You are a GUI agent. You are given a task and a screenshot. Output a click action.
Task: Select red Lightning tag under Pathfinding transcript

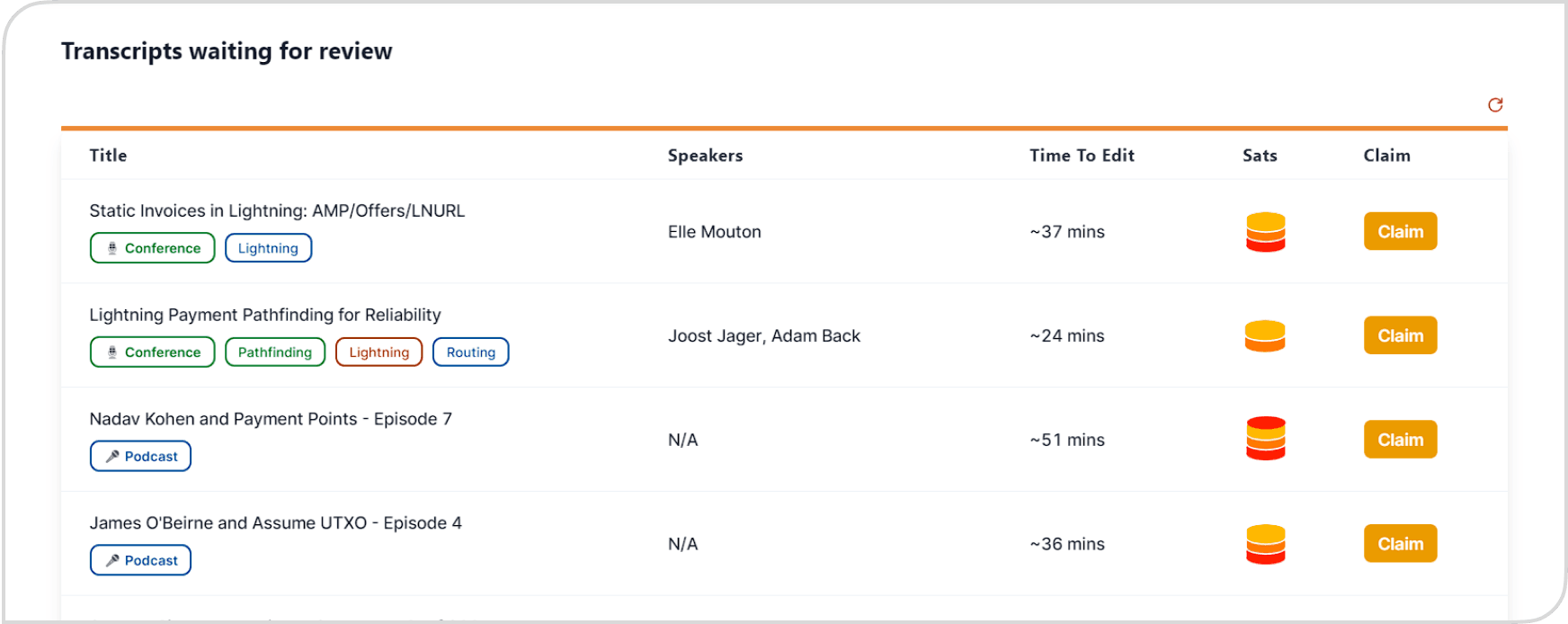[379, 352]
